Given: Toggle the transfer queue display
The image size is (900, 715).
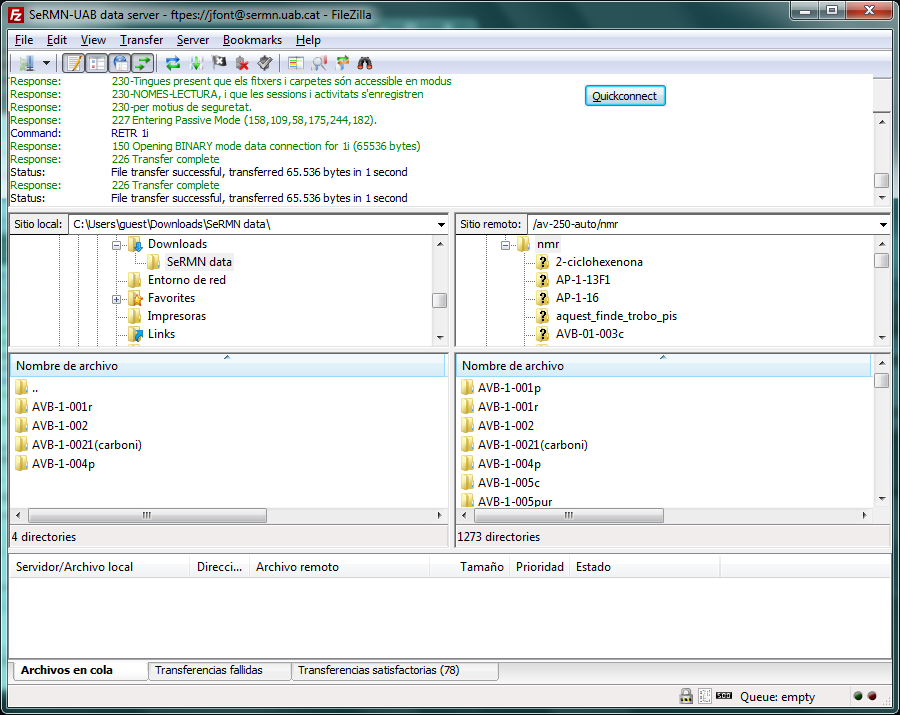Looking at the screenshot, I should point(143,63).
